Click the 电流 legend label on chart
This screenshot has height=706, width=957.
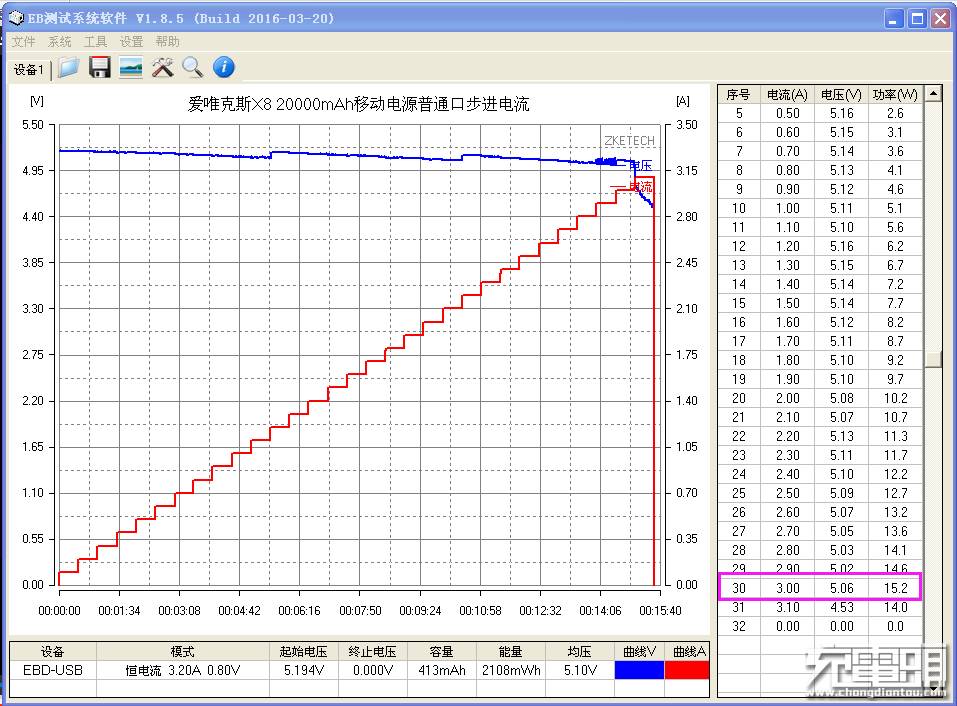[x=641, y=187]
